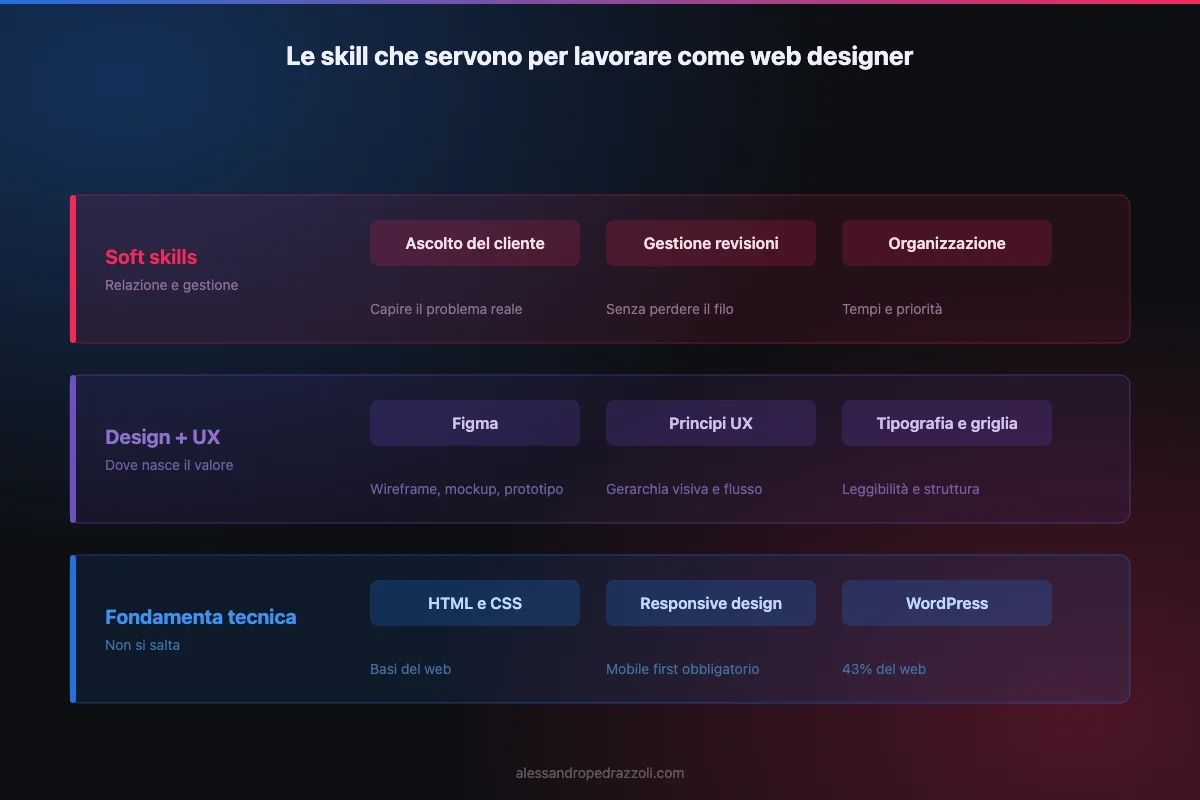The width and height of the screenshot is (1200, 800).
Task: Click the 'Non si salta' subtitle
Action: [x=143, y=645]
